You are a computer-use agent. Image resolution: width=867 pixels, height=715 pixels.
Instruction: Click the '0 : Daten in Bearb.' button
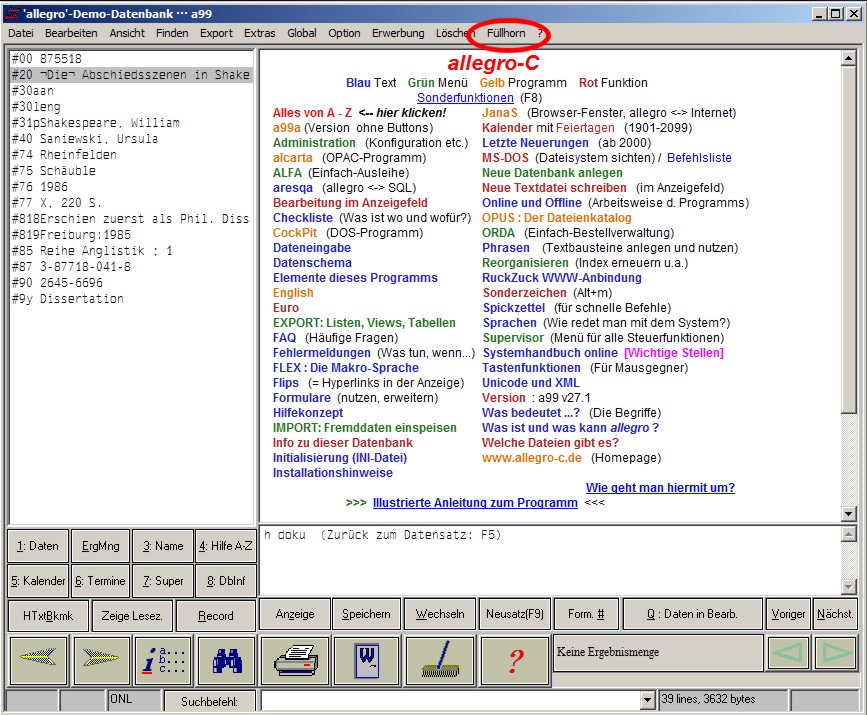tap(692, 614)
